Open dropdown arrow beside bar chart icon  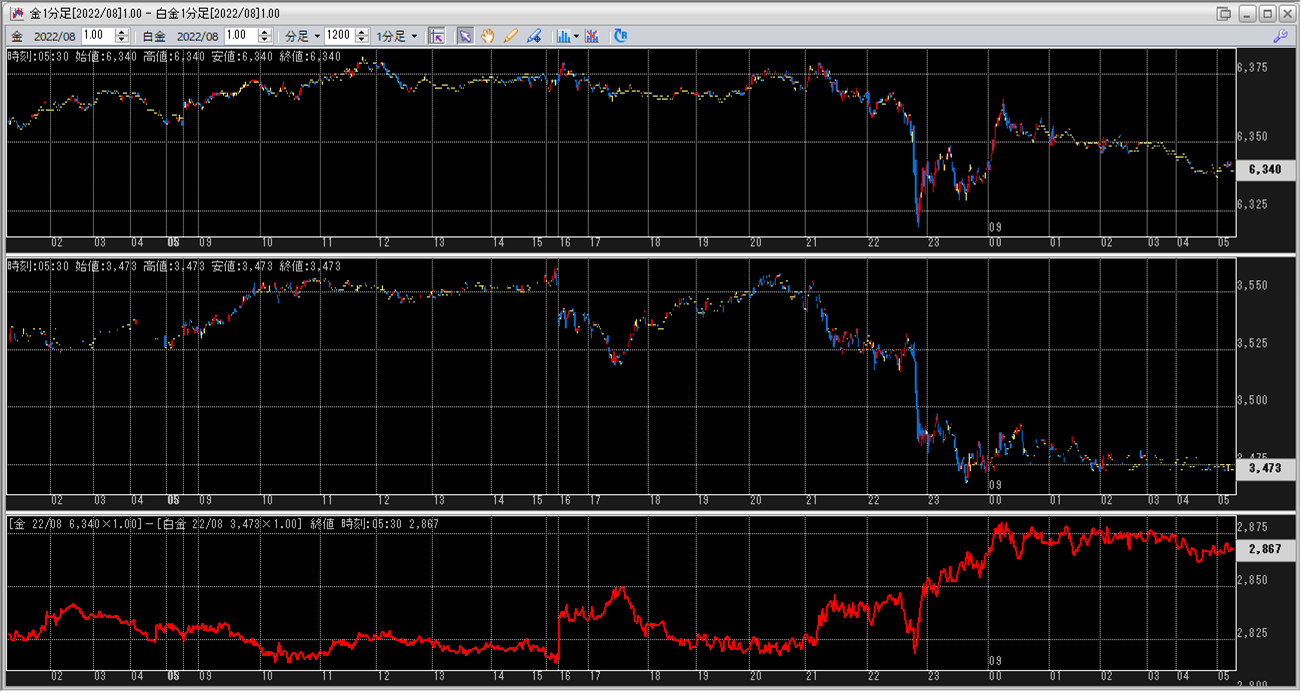pos(576,36)
